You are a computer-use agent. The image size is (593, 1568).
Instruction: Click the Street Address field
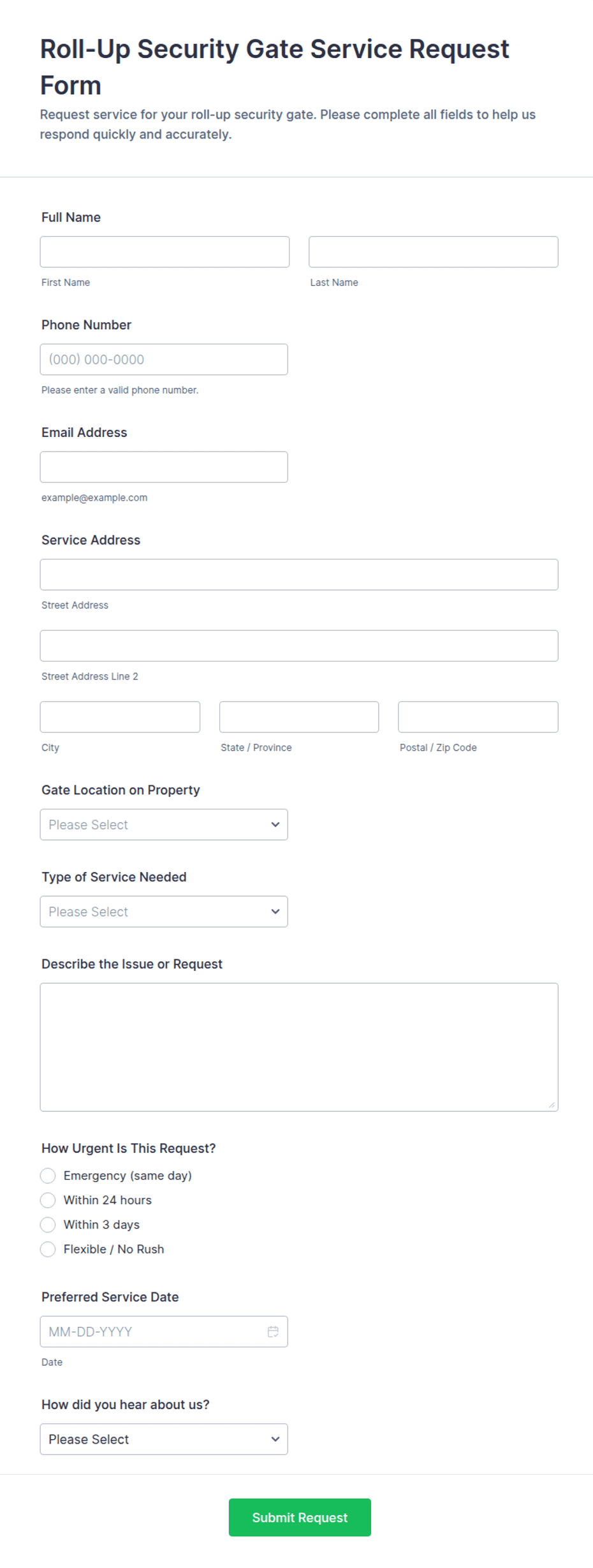pyautogui.click(x=299, y=575)
